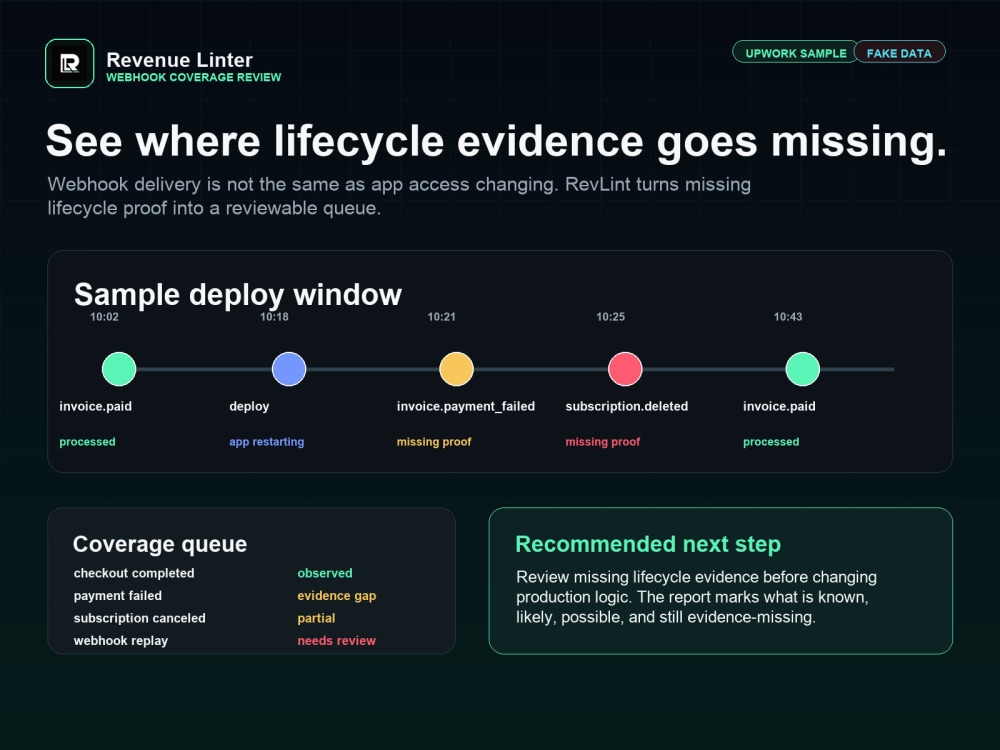Click the 10:02 timestamp
1000x750 pixels.
(104, 317)
